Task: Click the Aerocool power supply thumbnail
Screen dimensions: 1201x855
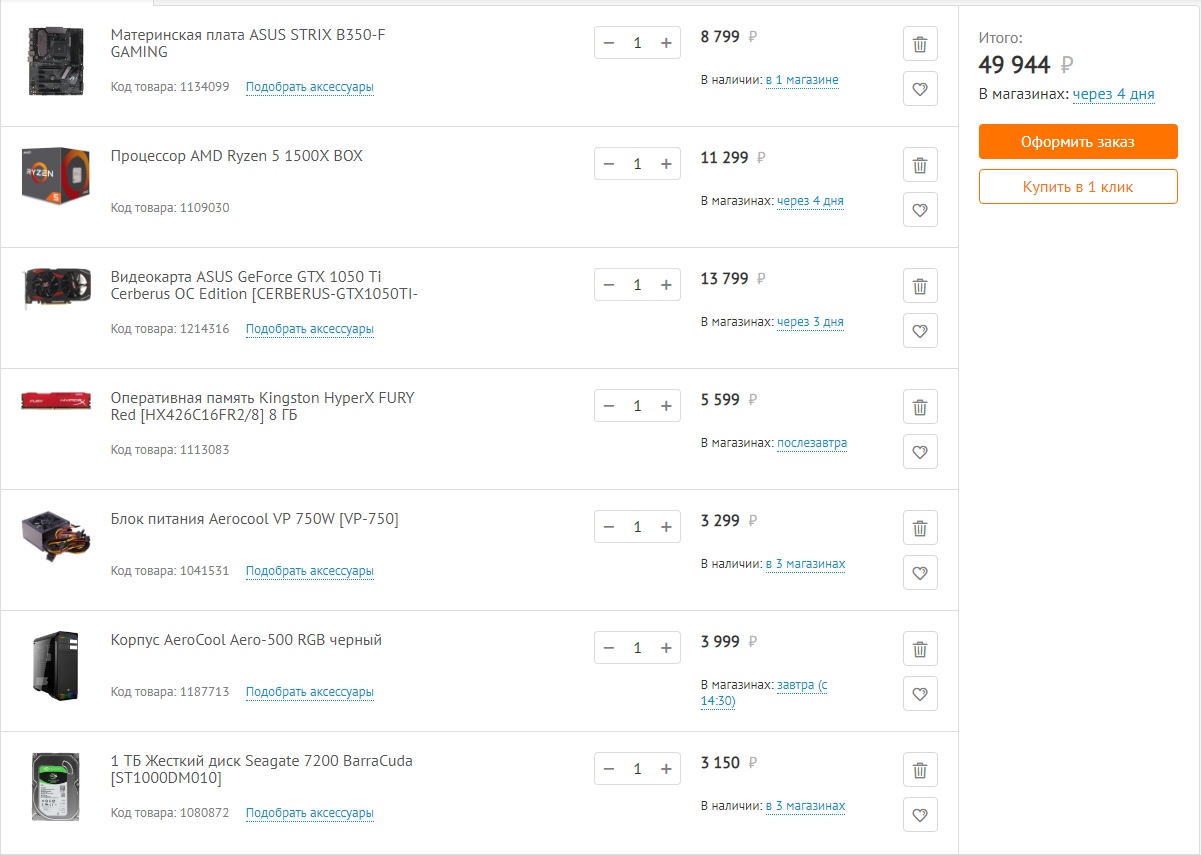Action: (56, 536)
